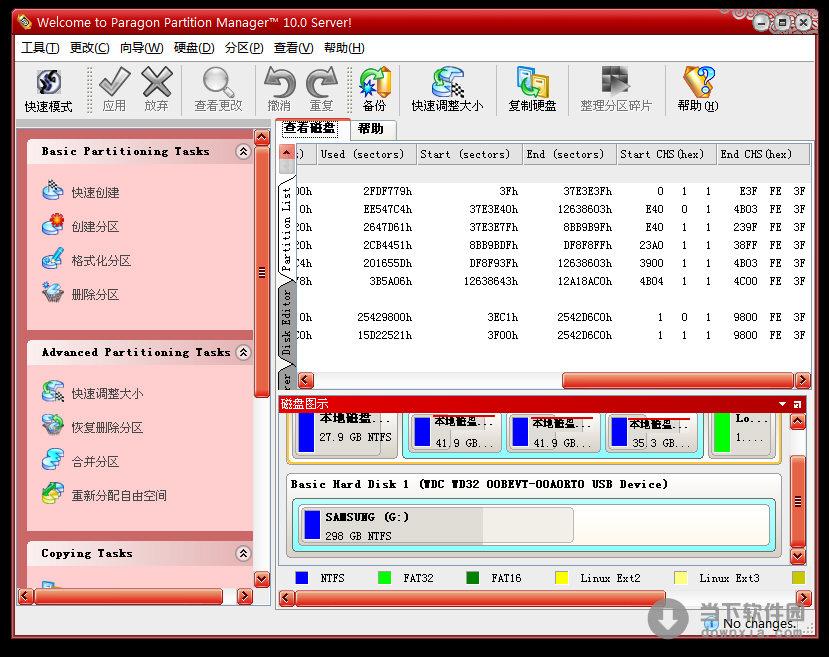Screen dimensions: 829x657
Task: Click the 删除分区 delete partition icon
Action: click(52, 292)
